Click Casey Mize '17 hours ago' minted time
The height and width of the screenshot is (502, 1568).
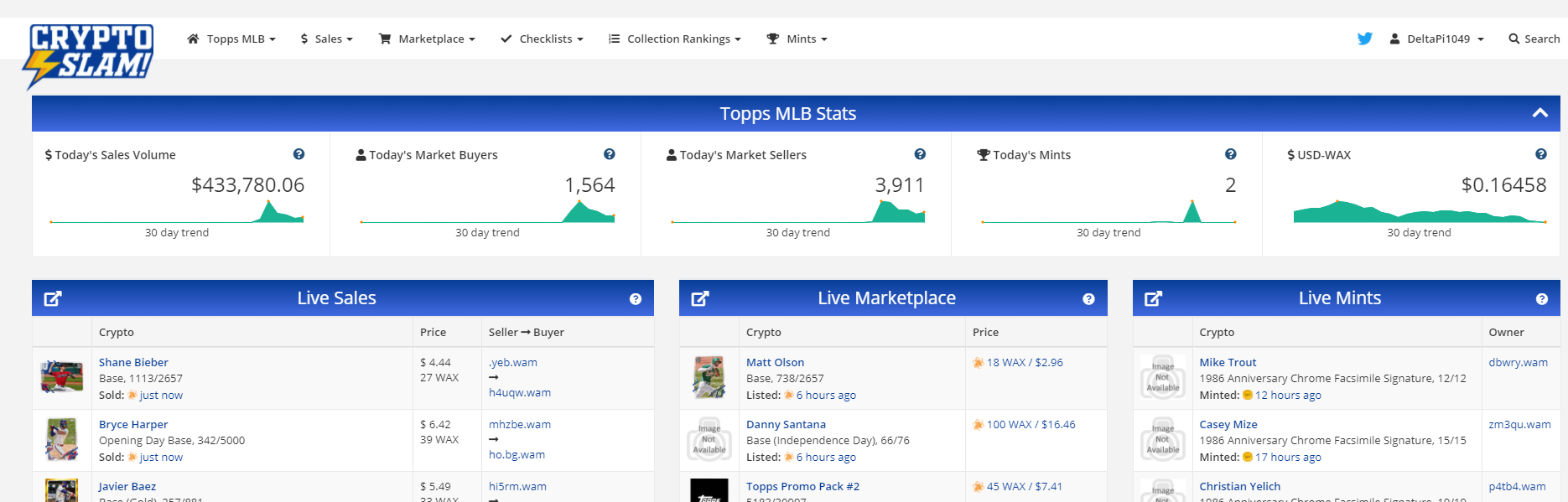coord(1288,457)
